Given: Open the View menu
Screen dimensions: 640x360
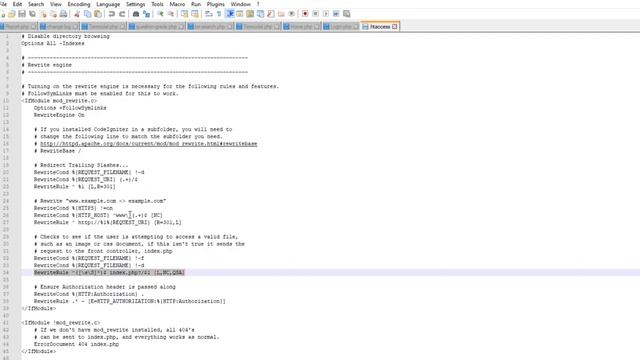Looking at the screenshot, I should click(x=56, y=4).
